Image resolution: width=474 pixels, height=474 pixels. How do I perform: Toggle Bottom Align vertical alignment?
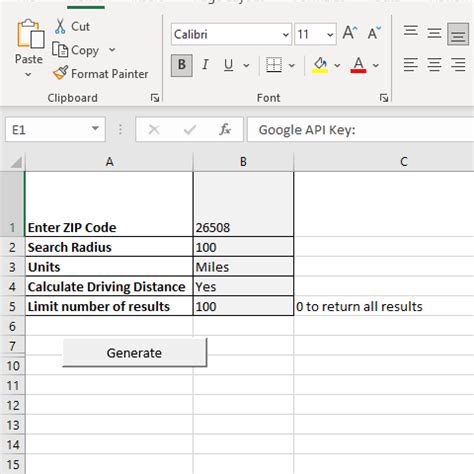click(x=458, y=34)
